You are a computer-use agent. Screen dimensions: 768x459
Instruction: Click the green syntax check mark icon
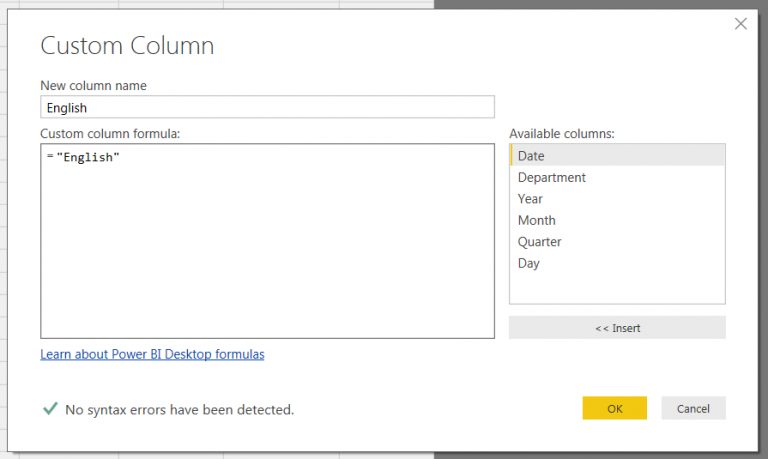[49, 409]
